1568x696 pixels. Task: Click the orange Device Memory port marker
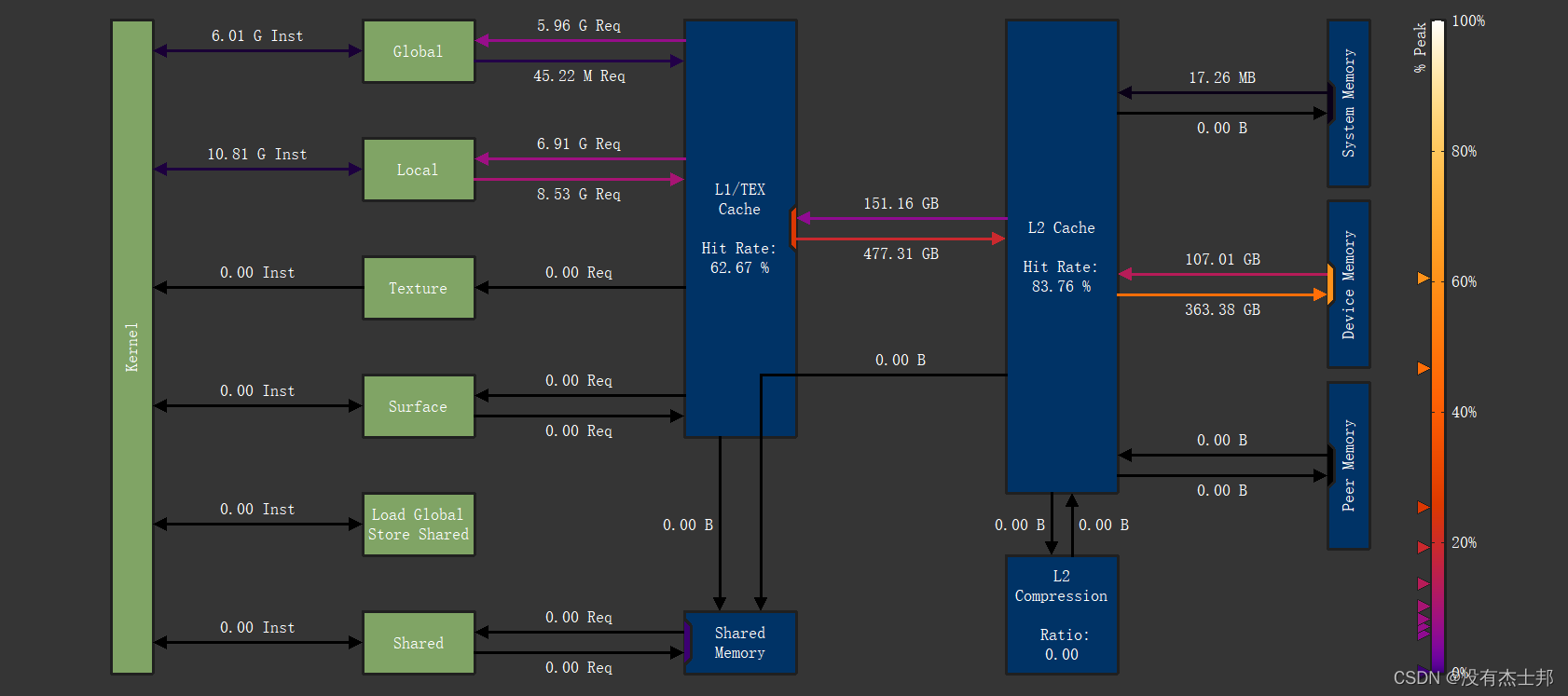click(x=1331, y=284)
